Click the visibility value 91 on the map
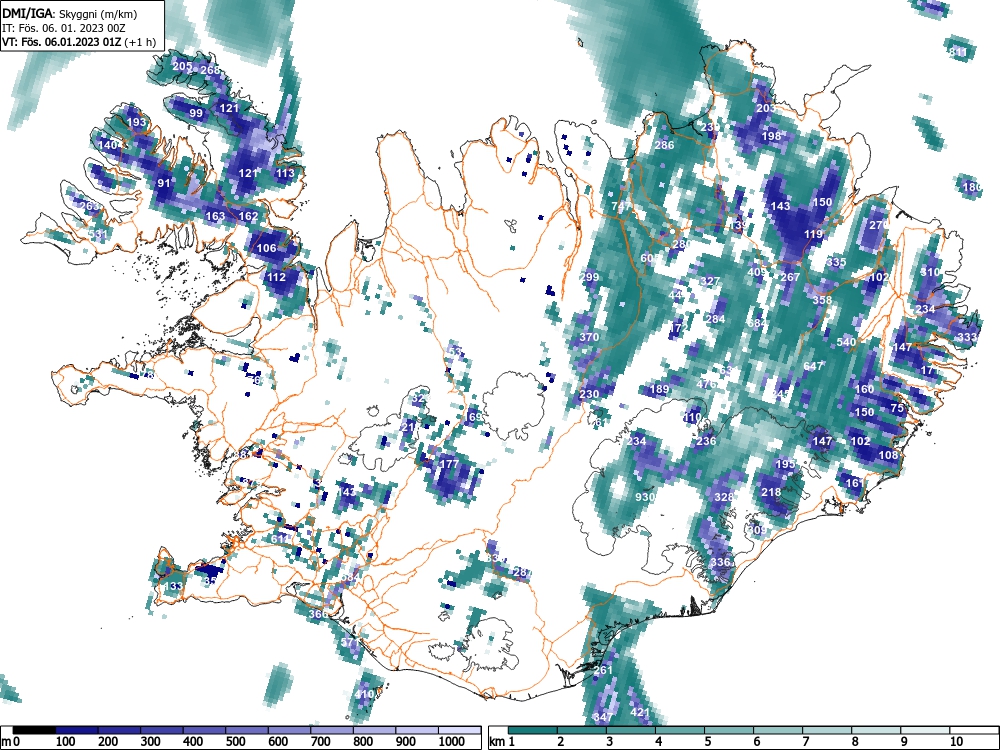 (164, 183)
